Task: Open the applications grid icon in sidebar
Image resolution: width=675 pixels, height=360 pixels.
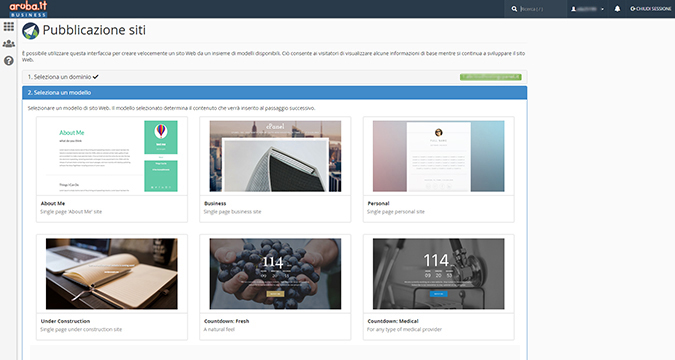Action: pyautogui.click(x=9, y=27)
